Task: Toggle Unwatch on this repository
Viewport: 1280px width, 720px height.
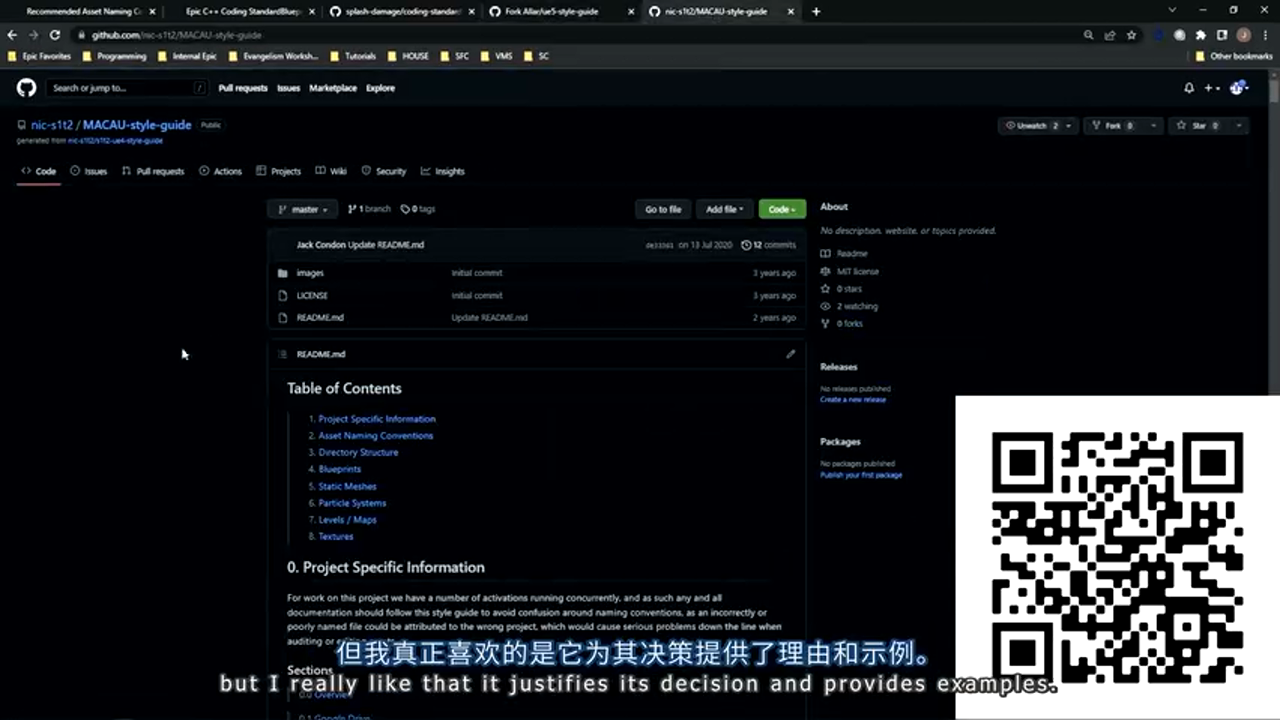Action: click(x=1026, y=126)
